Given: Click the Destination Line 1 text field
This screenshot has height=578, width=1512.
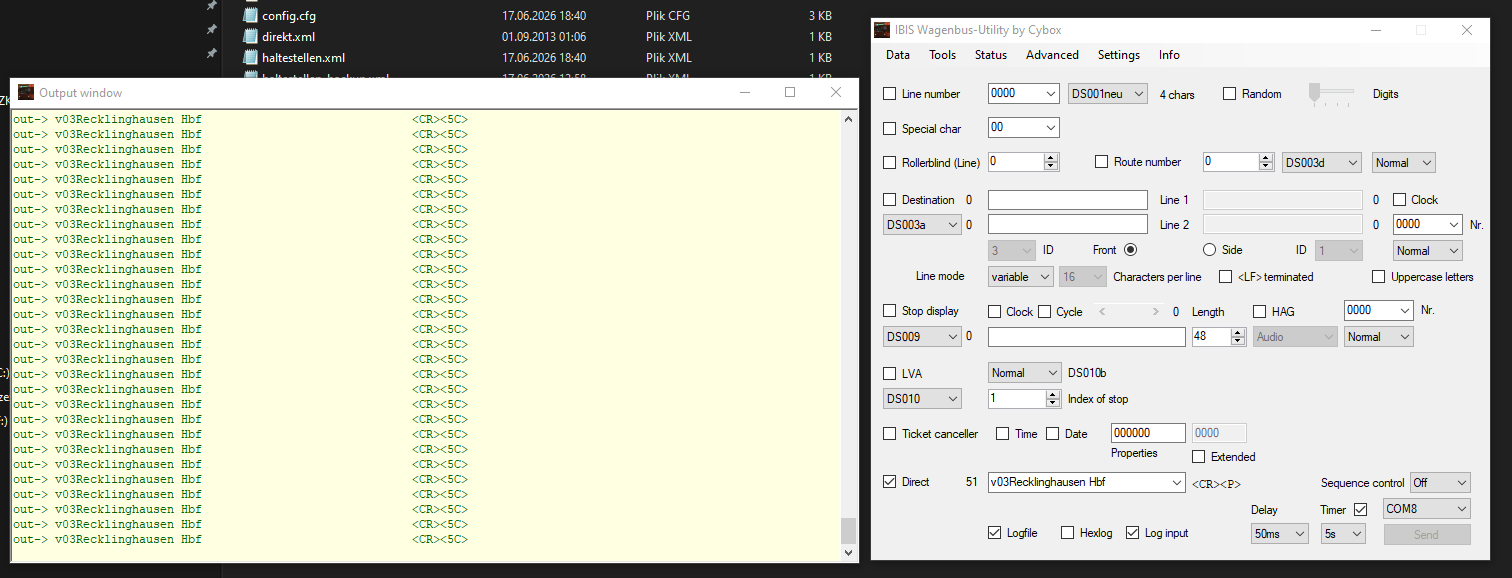Looking at the screenshot, I should [1068, 200].
